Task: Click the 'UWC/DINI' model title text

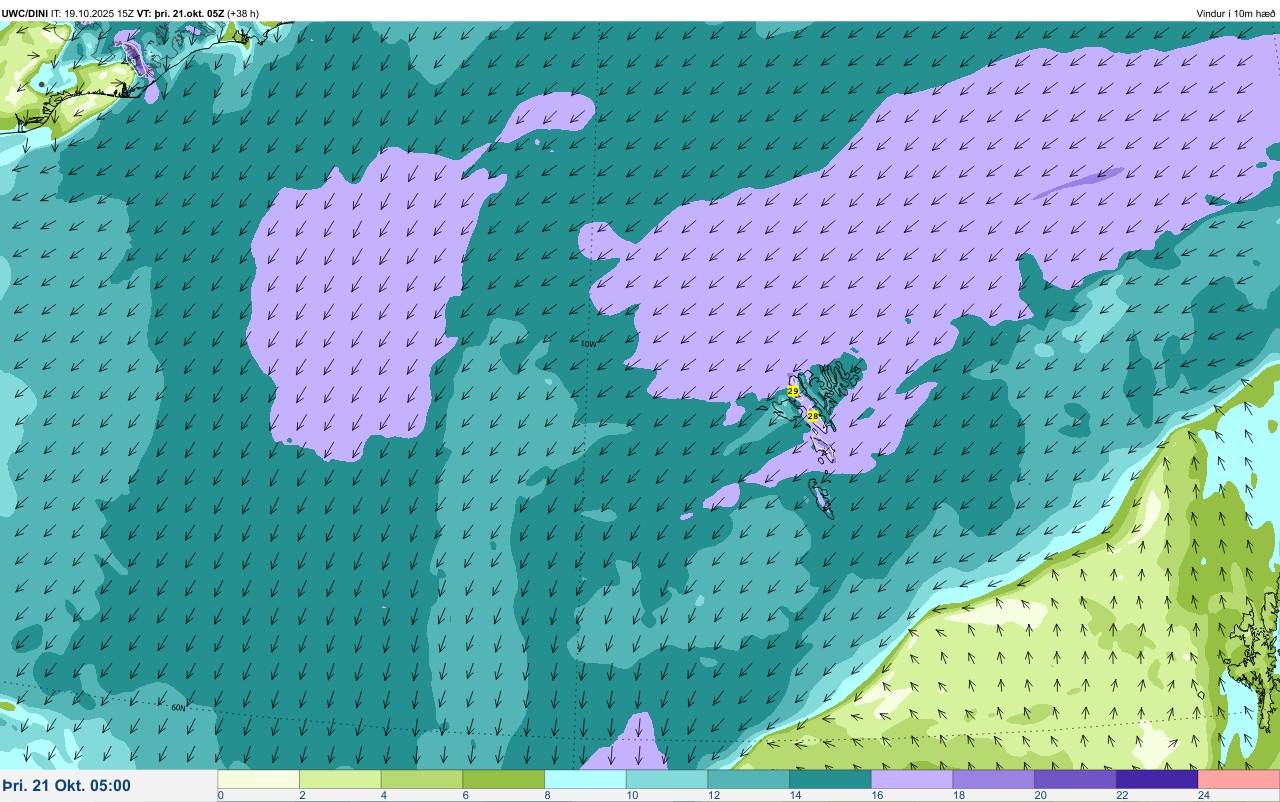Action: point(25,13)
